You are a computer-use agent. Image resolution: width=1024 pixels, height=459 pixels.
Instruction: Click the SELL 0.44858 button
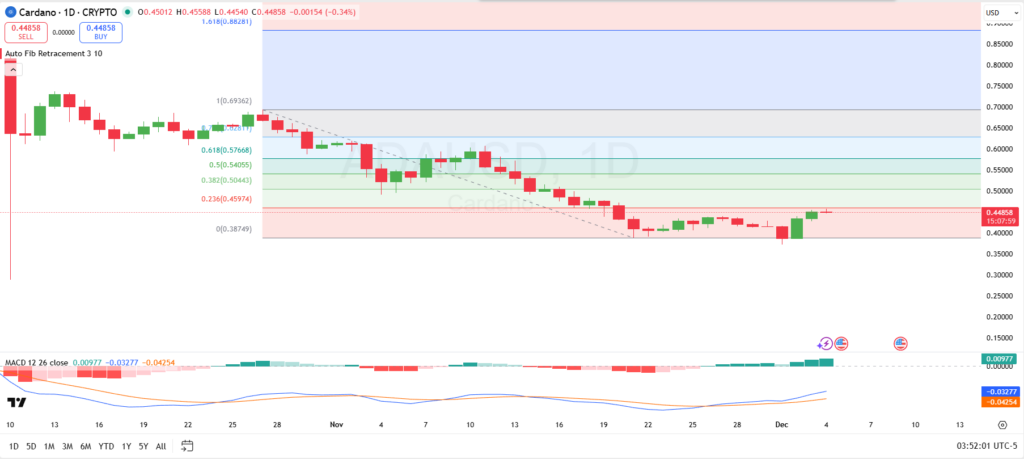click(x=24, y=32)
